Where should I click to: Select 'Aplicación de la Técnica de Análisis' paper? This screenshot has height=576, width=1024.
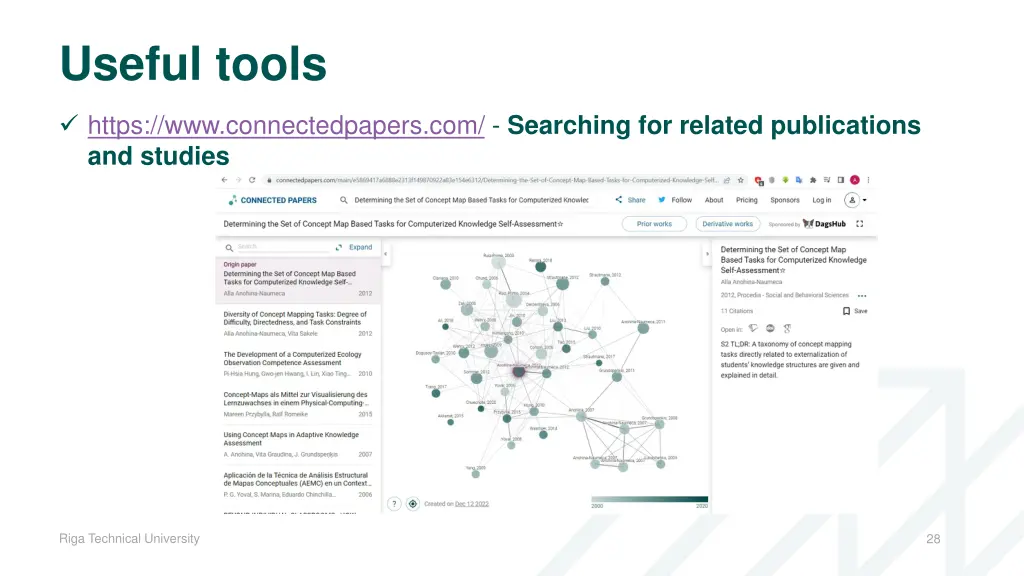click(x=298, y=485)
